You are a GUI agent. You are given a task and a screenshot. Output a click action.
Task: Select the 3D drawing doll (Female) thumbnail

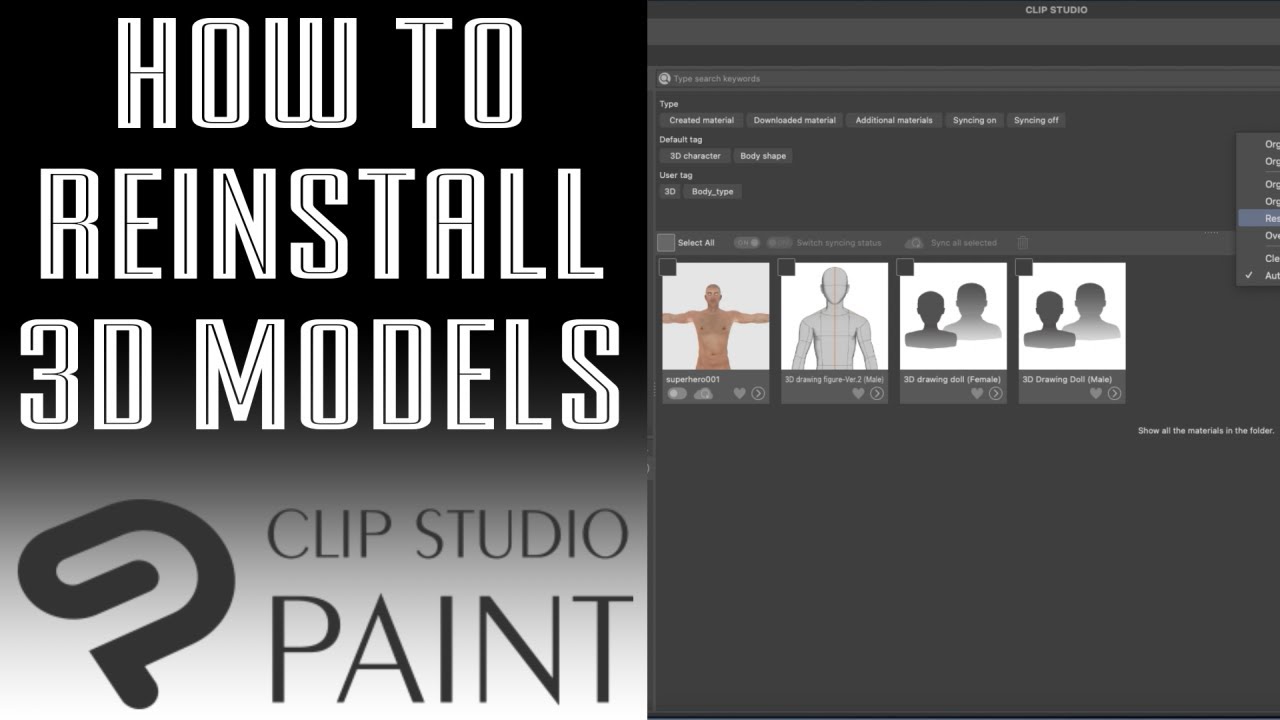tap(953, 316)
